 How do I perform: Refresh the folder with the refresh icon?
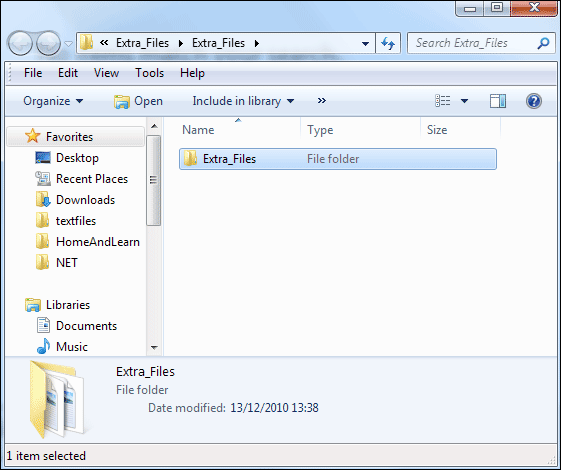click(x=388, y=43)
